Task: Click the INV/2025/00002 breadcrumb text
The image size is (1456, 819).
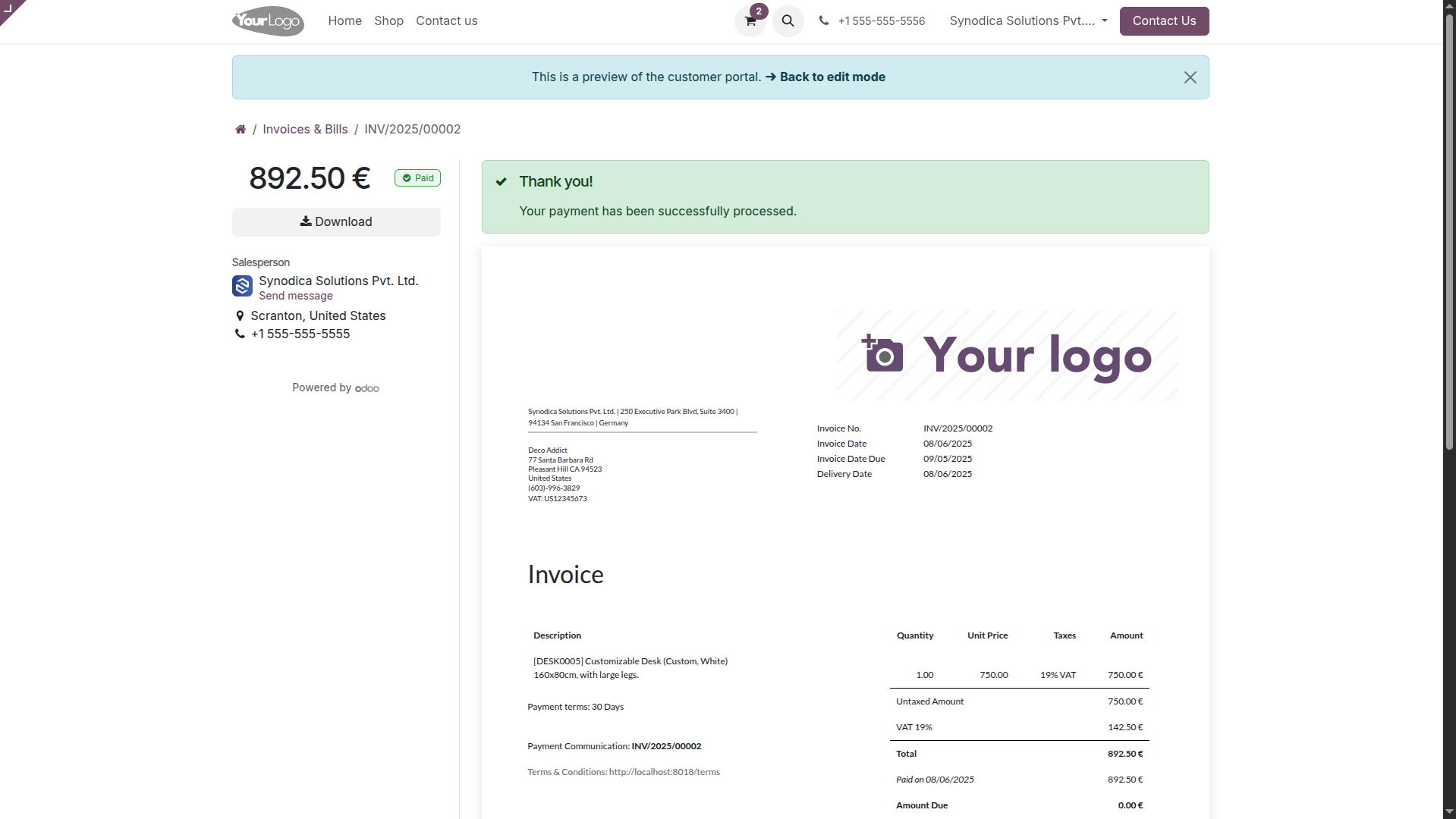Action: (413, 130)
